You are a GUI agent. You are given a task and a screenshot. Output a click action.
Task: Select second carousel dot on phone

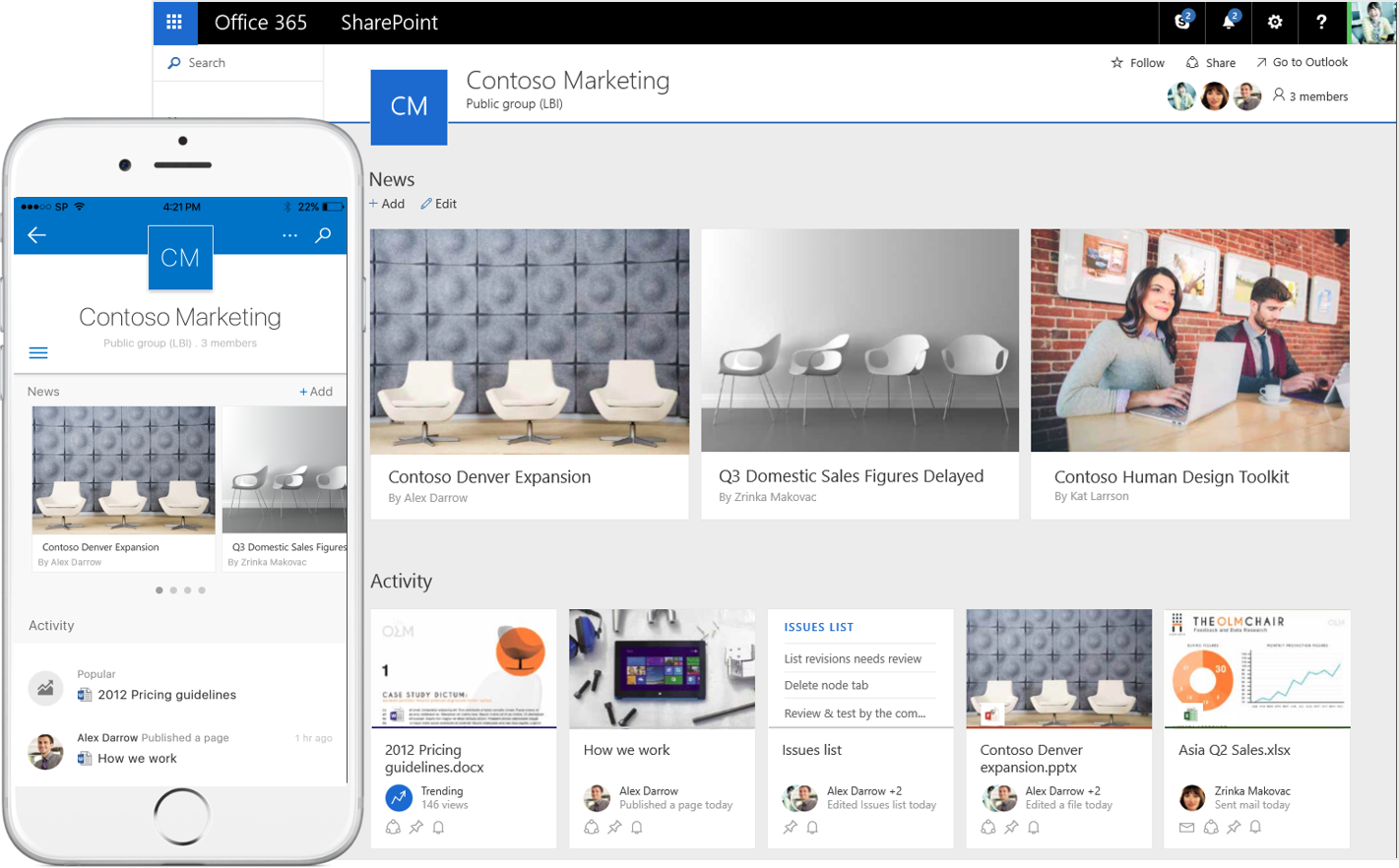[x=173, y=590]
